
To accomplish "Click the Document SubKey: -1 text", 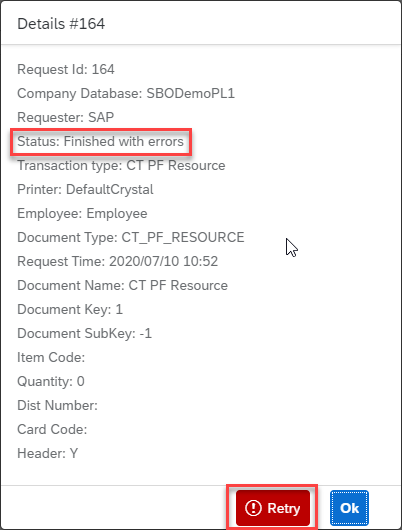I will point(85,334).
